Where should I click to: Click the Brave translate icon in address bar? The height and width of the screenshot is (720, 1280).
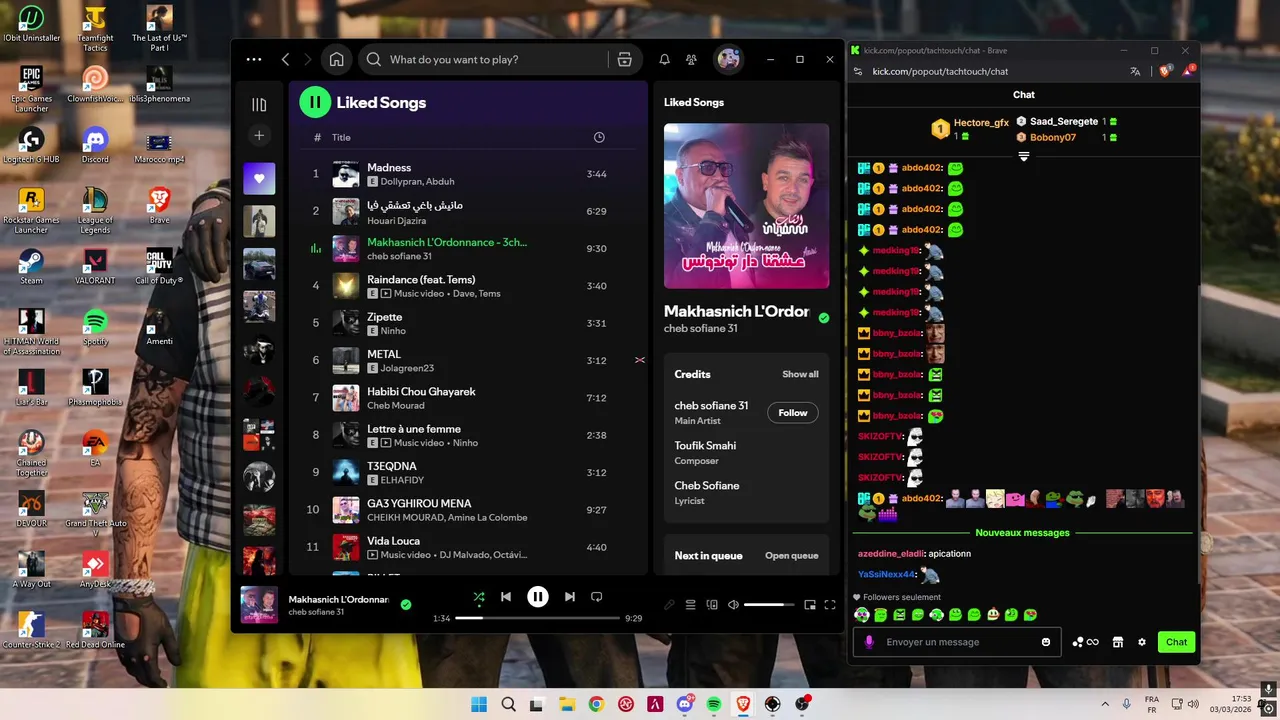1135,71
